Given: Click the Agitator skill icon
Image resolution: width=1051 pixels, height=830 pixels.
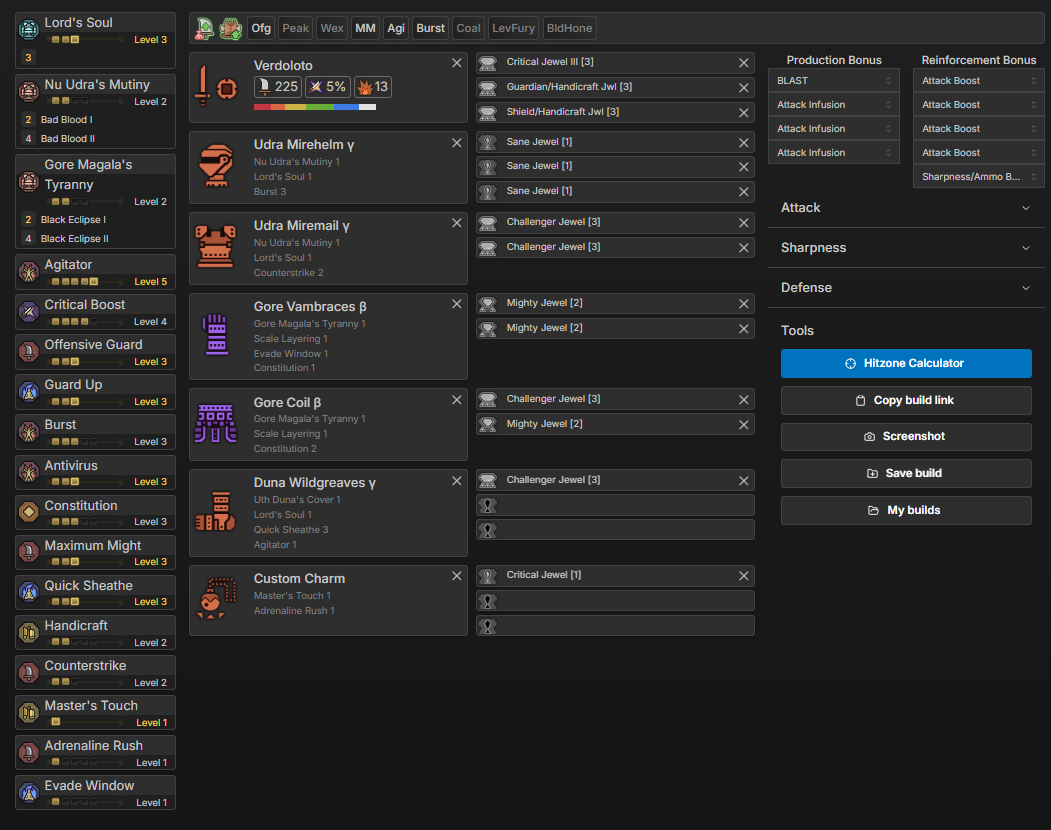Looking at the screenshot, I should pyautogui.click(x=28, y=272).
